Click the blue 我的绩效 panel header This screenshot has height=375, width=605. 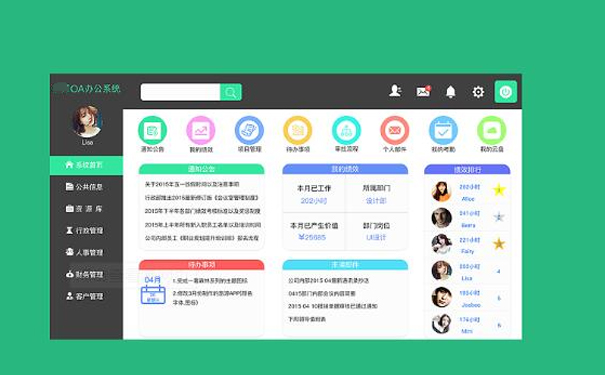tap(345, 169)
